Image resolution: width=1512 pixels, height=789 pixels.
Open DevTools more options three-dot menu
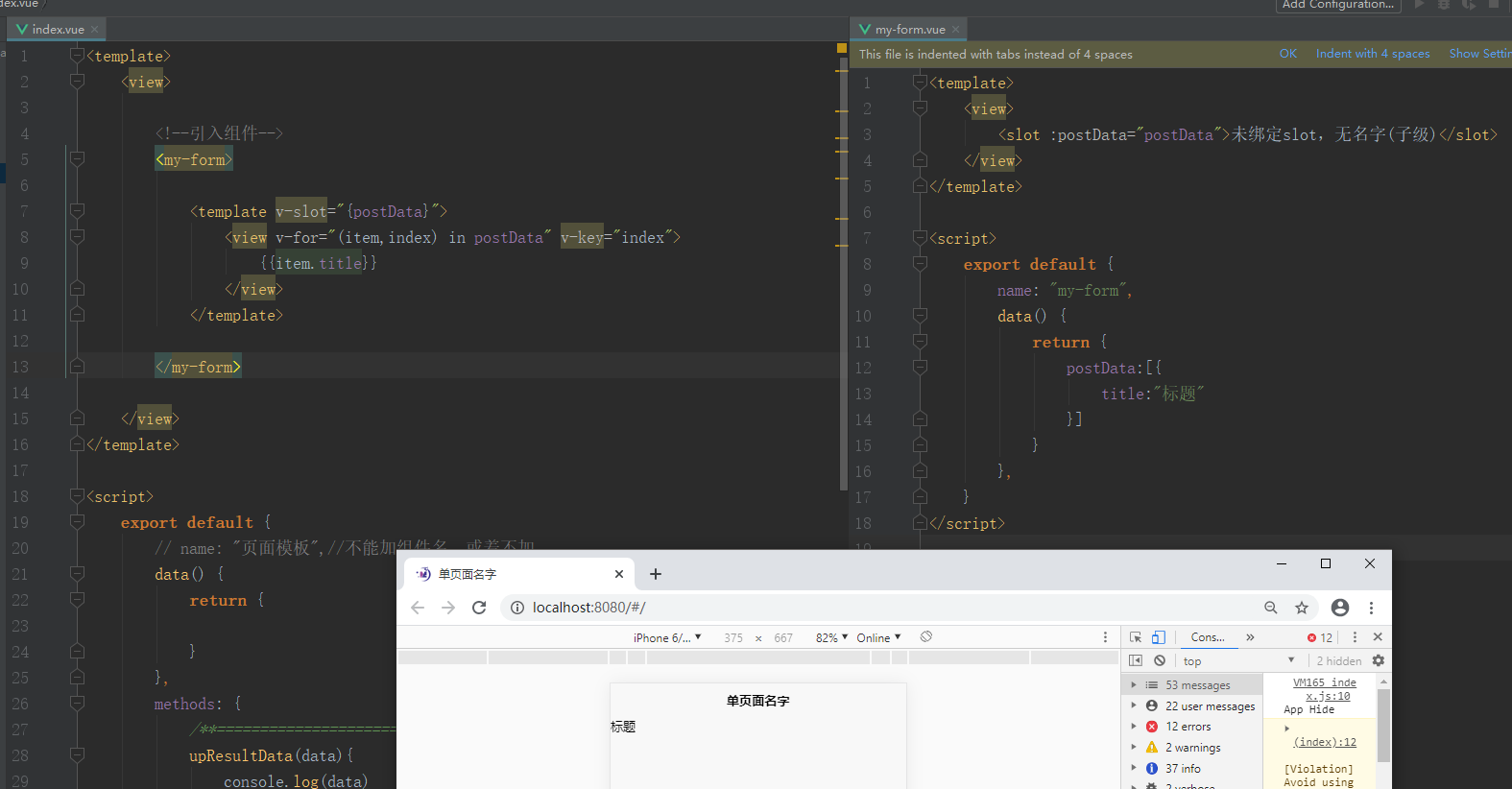1355,637
